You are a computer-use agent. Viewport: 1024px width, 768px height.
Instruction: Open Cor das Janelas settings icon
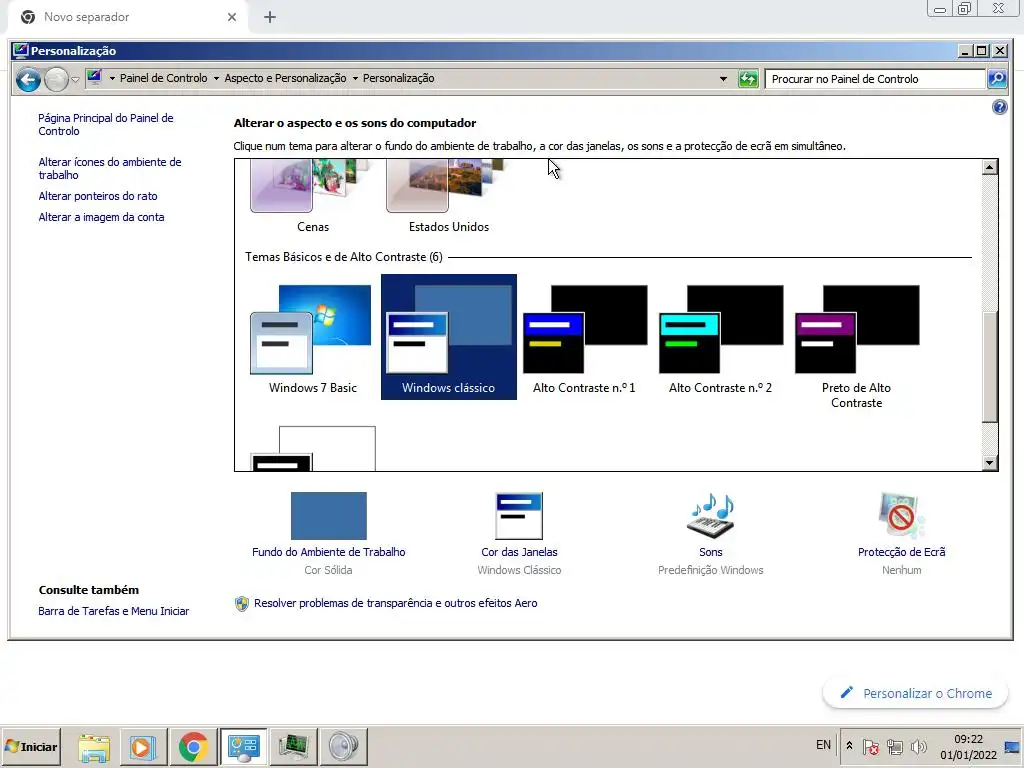click(519, 516)
